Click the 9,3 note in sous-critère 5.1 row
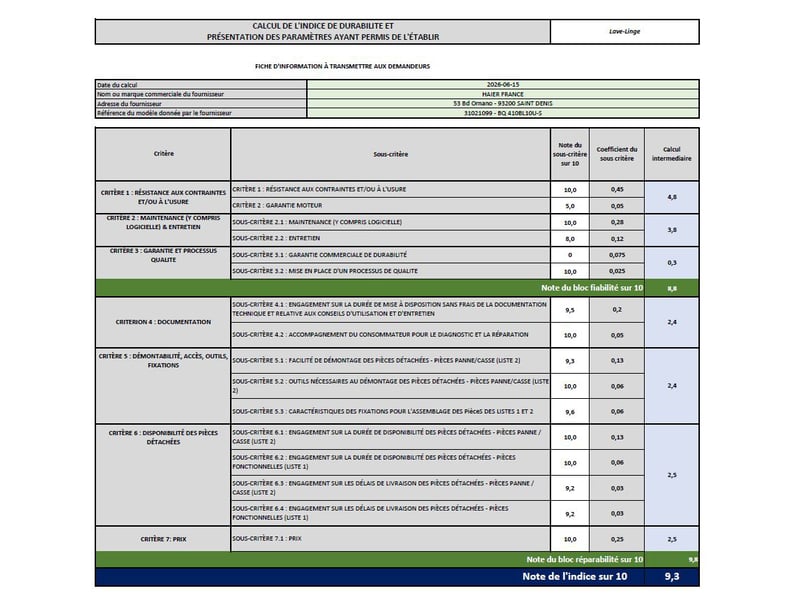 click(x=570, y=361)
